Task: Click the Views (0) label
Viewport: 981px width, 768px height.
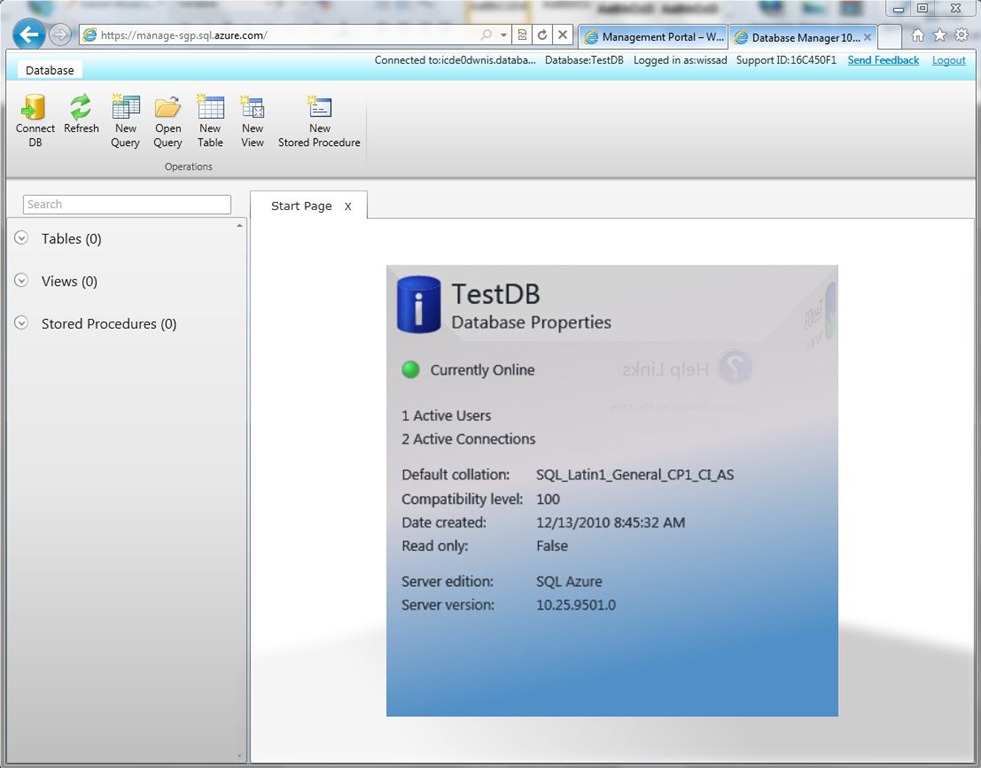Action: point(69,281)
